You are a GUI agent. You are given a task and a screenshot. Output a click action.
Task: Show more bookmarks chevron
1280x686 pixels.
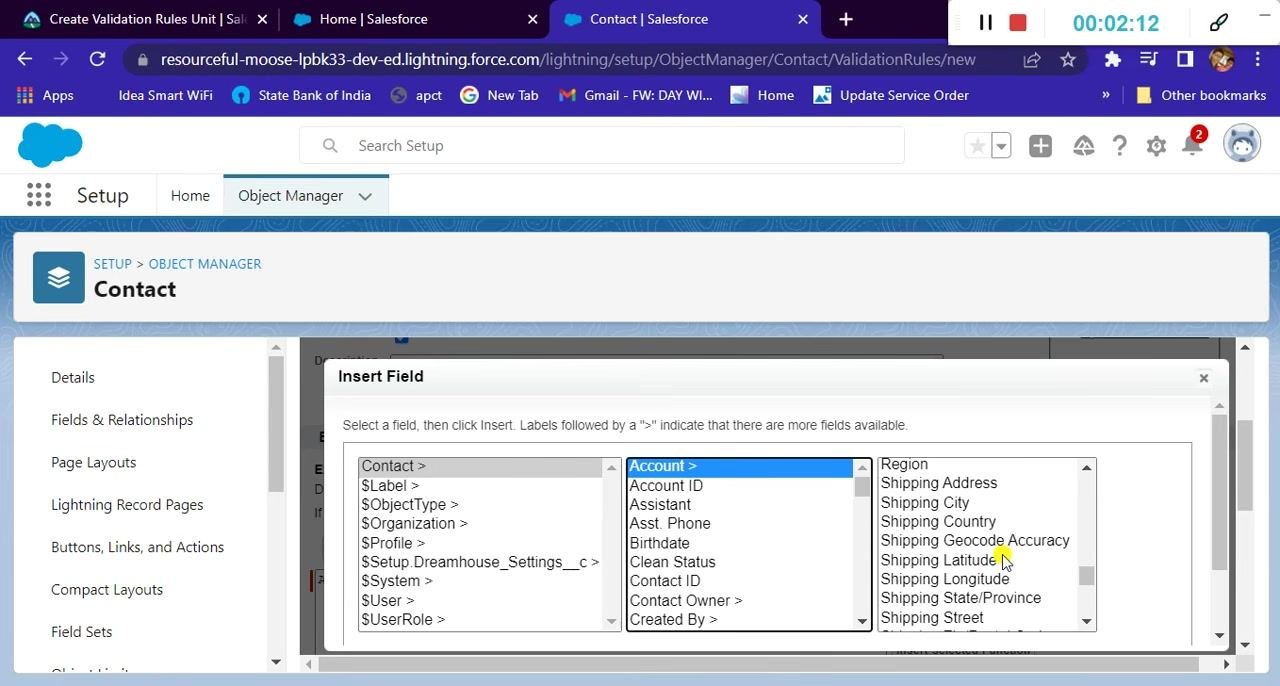[x=1106, y=95]
